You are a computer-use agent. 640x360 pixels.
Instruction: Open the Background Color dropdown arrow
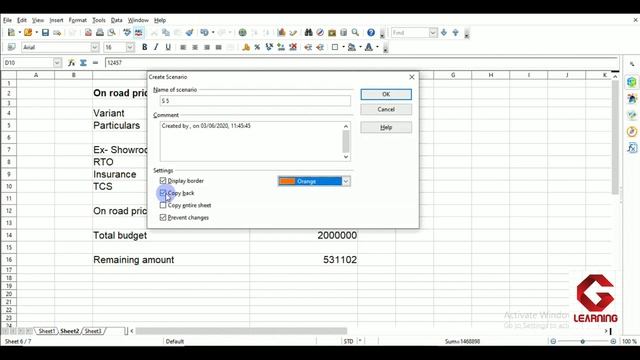360,47
